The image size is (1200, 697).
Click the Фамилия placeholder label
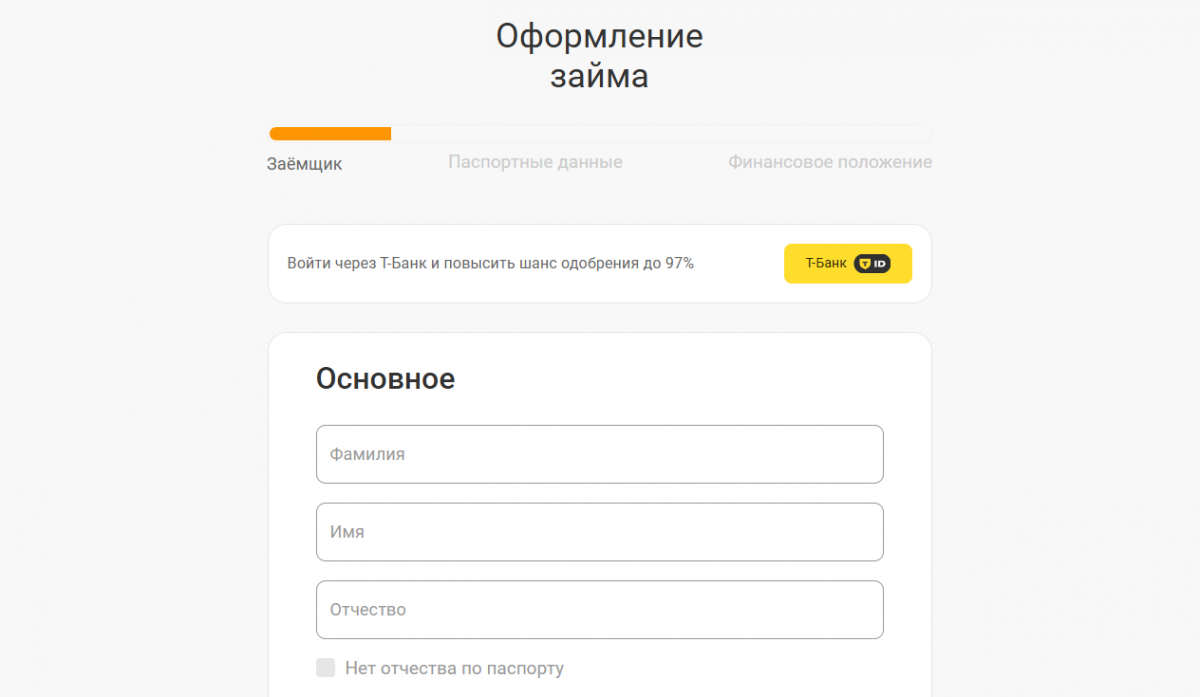click(367, 454)
